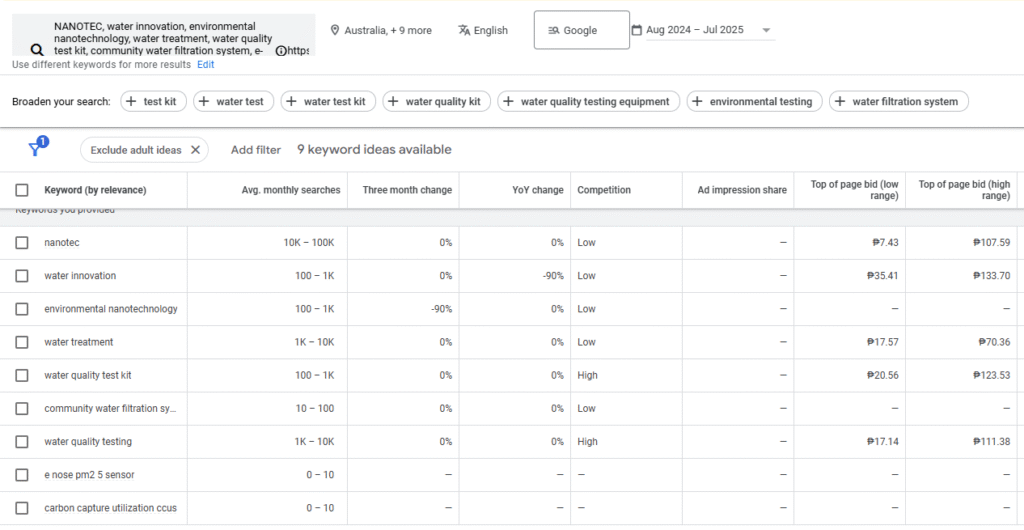
Task: Click the calendar icon beside date range
Action: pos(637,30)
